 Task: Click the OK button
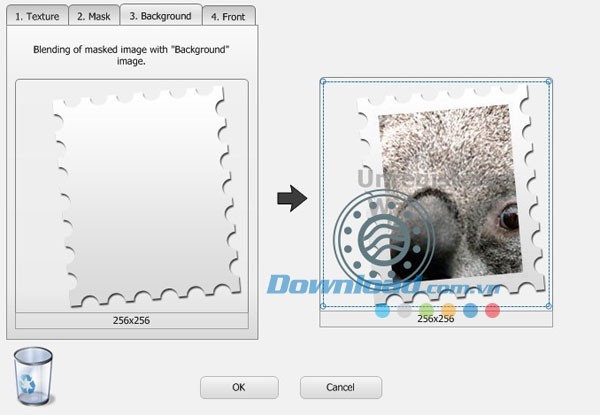(238, 387)
